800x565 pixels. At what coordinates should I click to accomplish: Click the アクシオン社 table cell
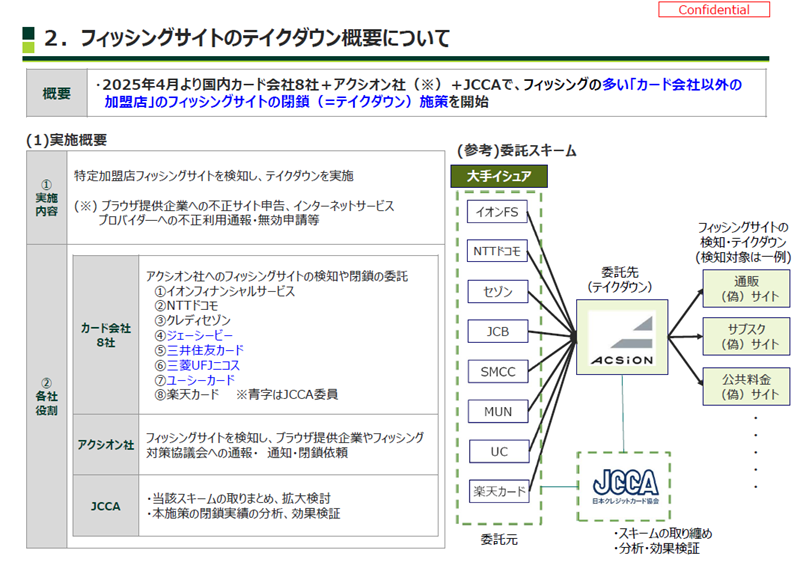pyautogui.click(x=106, y=444)
